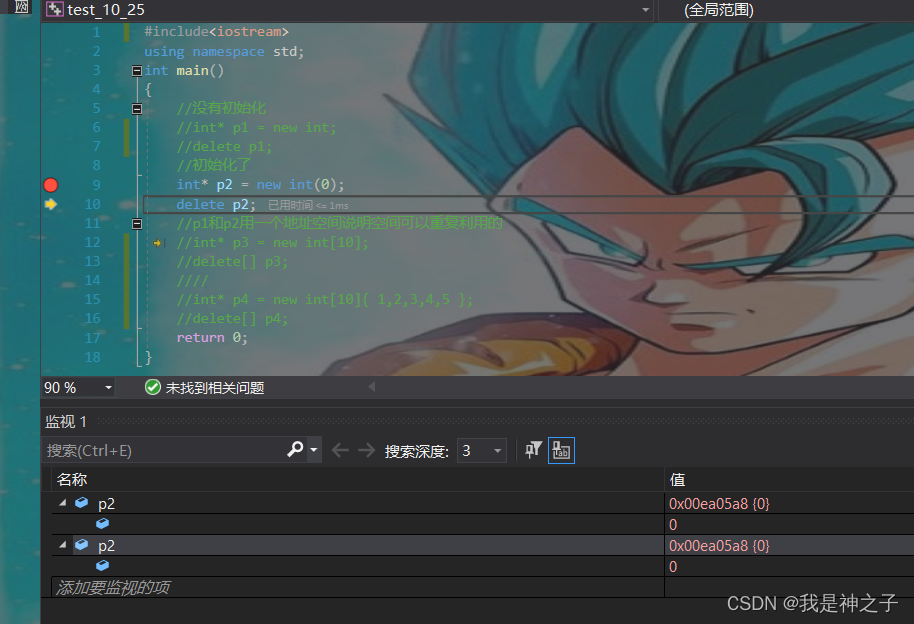Image resolution: width=914 pixels, height=624 pixels.
Task: Click the child cube icon under the first p2
Action: click(103, 524)
